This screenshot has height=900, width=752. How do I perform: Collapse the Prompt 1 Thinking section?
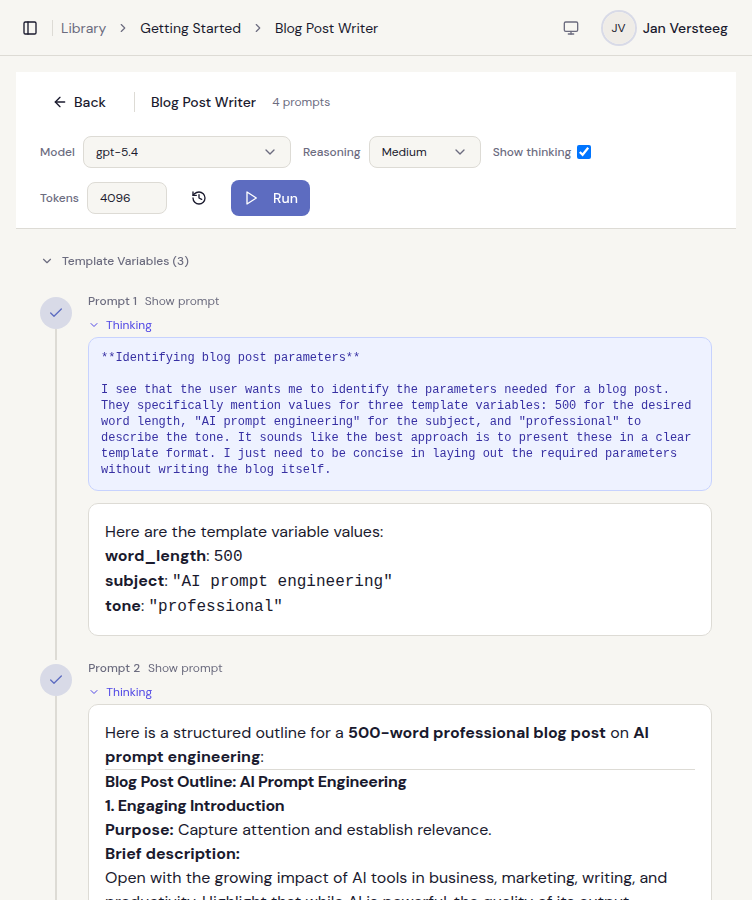[120, 324]
